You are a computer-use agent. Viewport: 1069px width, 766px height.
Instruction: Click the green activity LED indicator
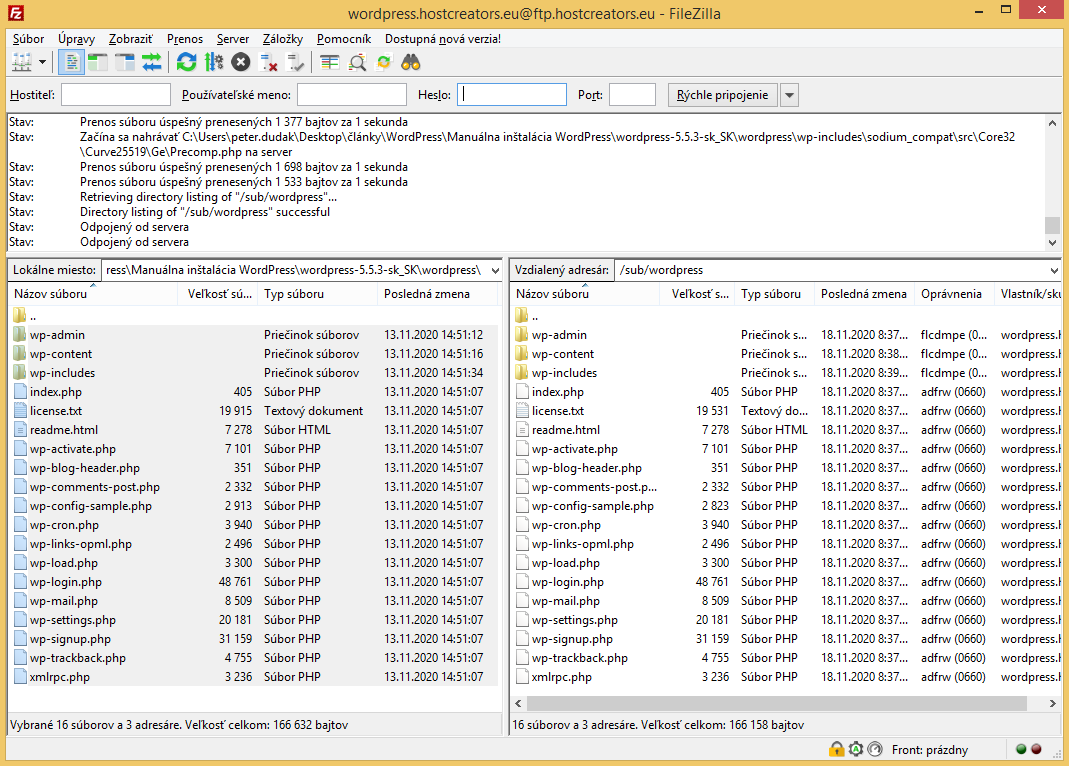pyautogui.click(x=1021, y=749)
